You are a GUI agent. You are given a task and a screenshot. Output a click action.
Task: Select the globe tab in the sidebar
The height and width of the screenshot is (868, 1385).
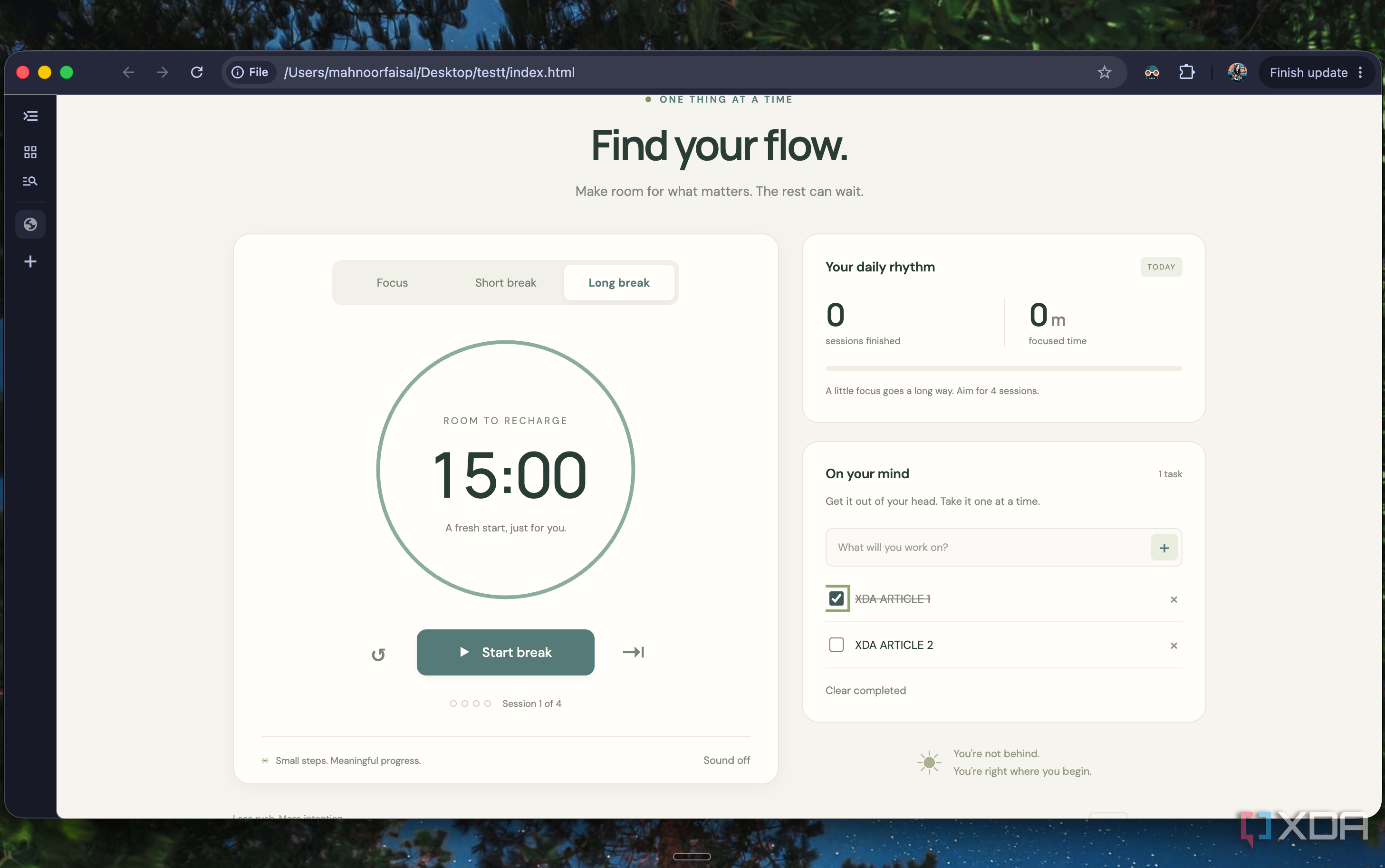[x=30, y=224]
